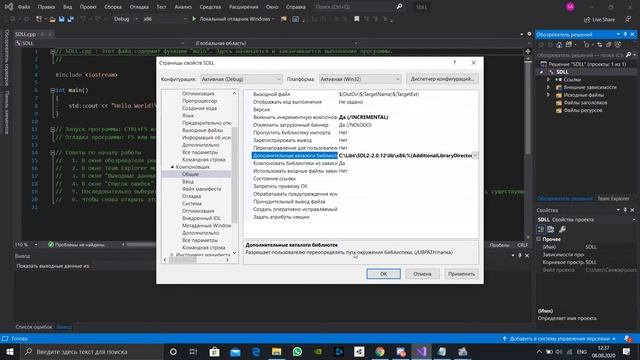
Task: Start the local Windows debugger play button
Action: 194,19
